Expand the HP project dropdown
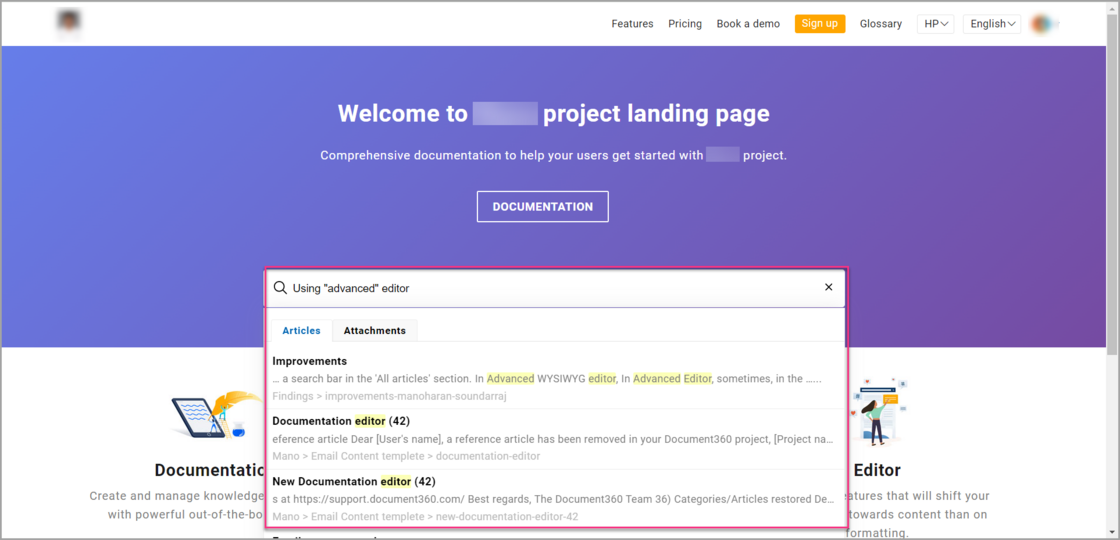This screenshot has width=1120, height=540. pos(936,24)
